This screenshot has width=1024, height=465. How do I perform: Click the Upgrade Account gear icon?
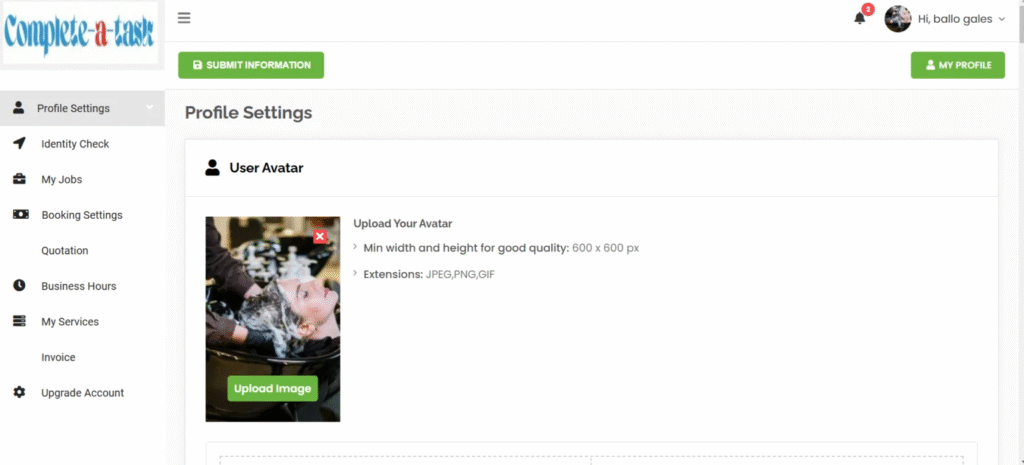pyautogui.click(x=20, y=393)
